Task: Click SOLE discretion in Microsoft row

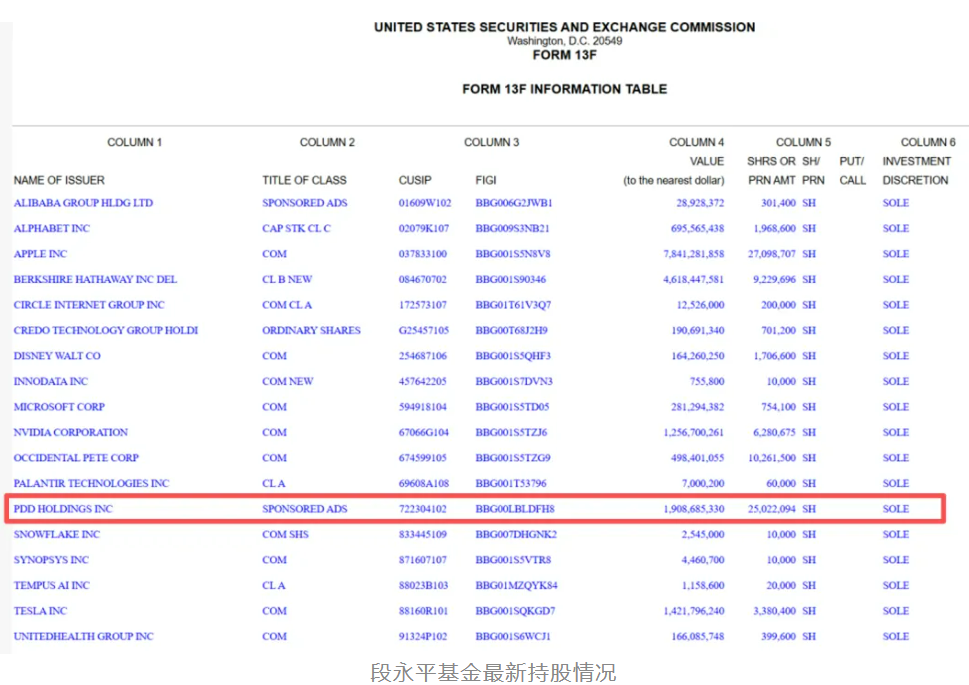Action: coord(895,407)
